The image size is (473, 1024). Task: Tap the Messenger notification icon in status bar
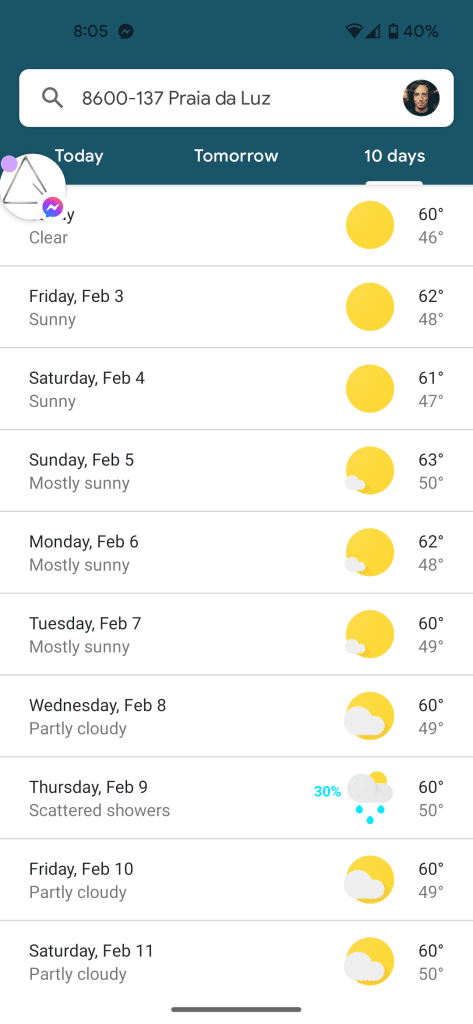pos(126,31)
